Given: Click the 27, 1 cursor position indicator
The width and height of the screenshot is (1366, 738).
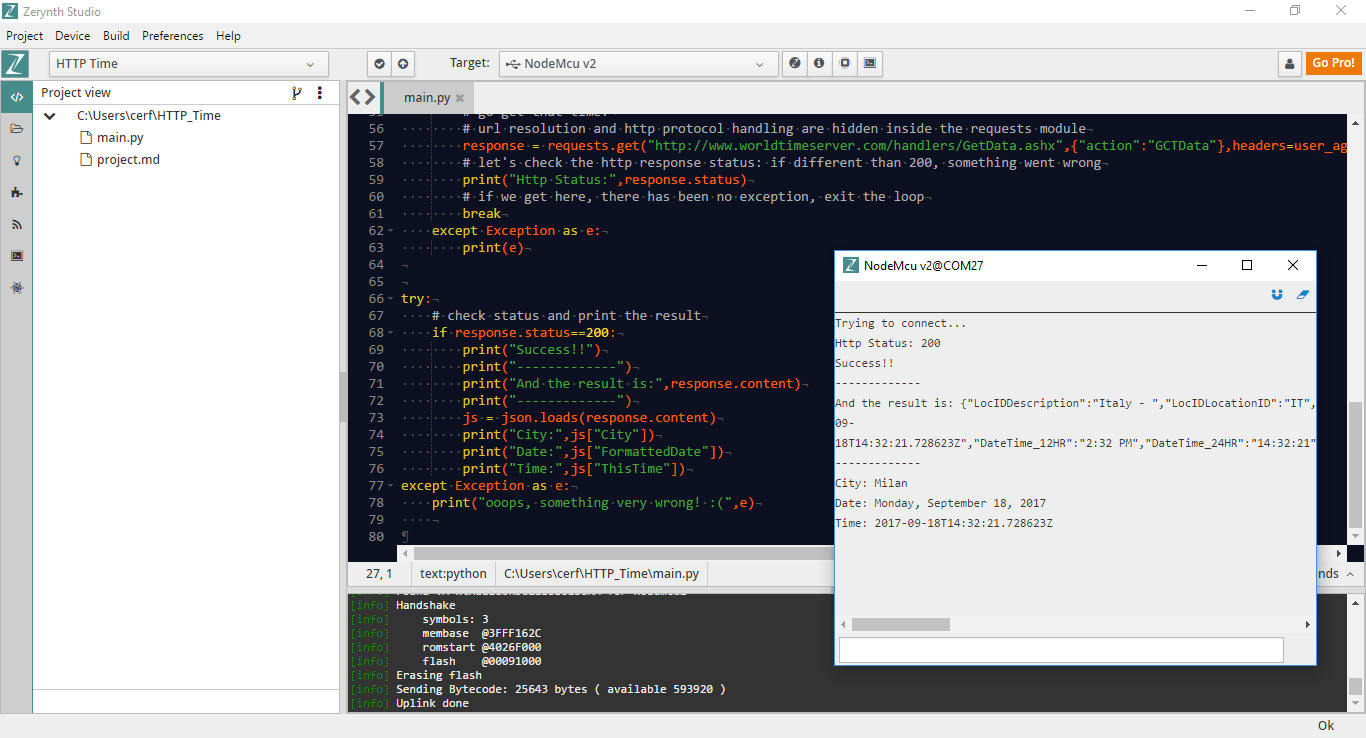Looking at the screenshot, I should [379, 574].
